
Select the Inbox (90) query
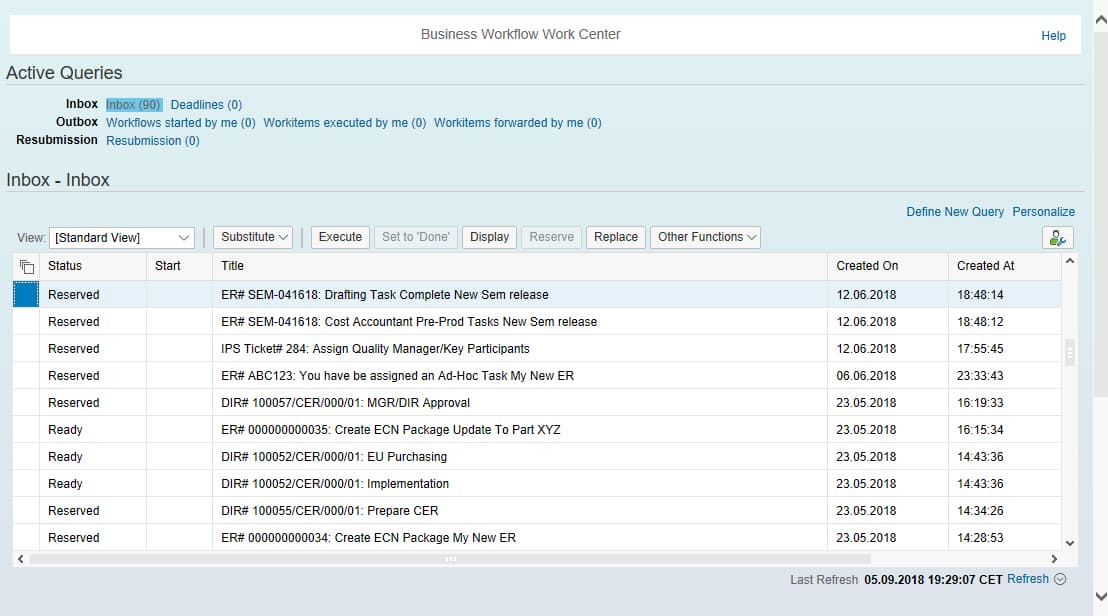(133, 104)
